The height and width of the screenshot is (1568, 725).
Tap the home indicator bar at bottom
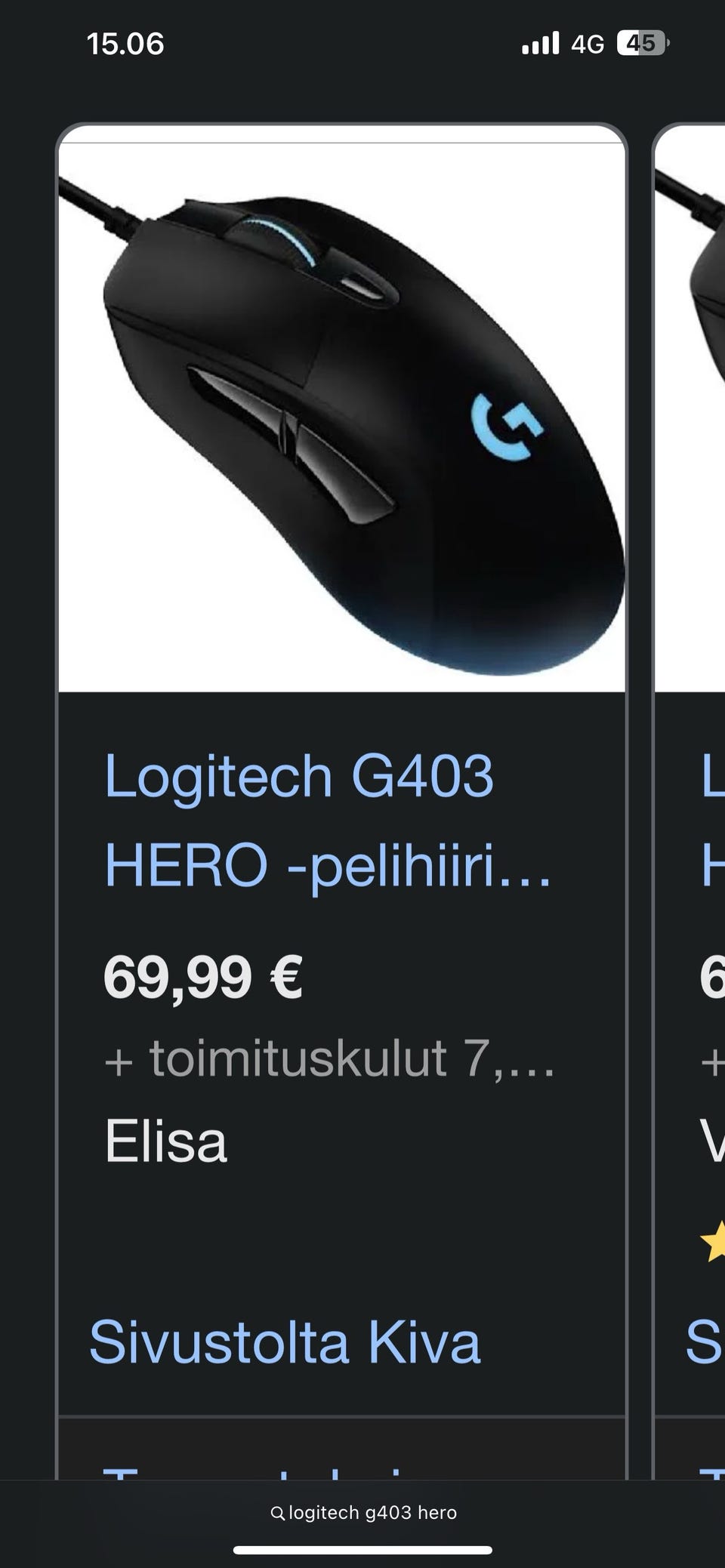pyautogui.click(x=362, y=1551)
